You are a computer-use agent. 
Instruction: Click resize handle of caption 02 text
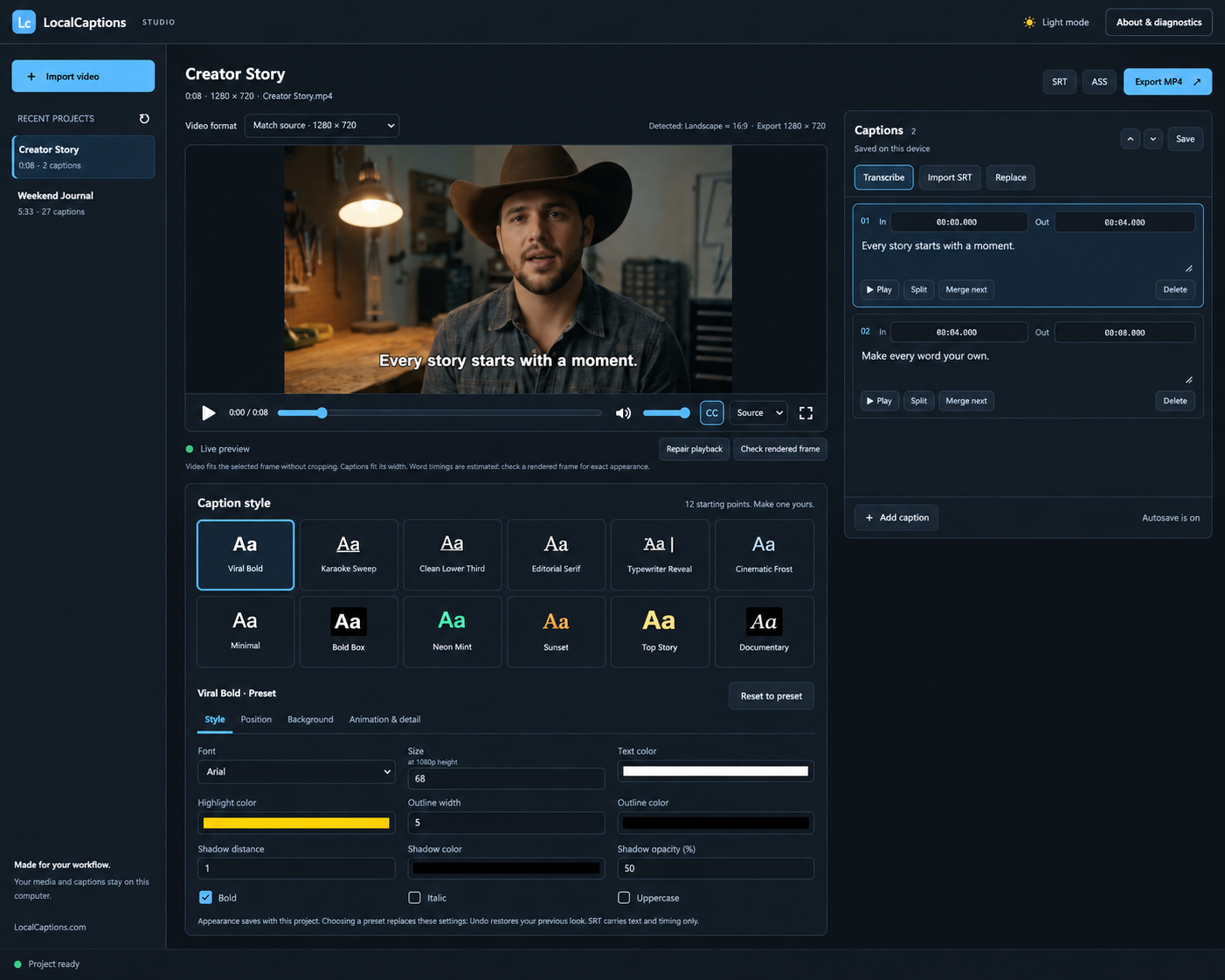coord(1189,379)
